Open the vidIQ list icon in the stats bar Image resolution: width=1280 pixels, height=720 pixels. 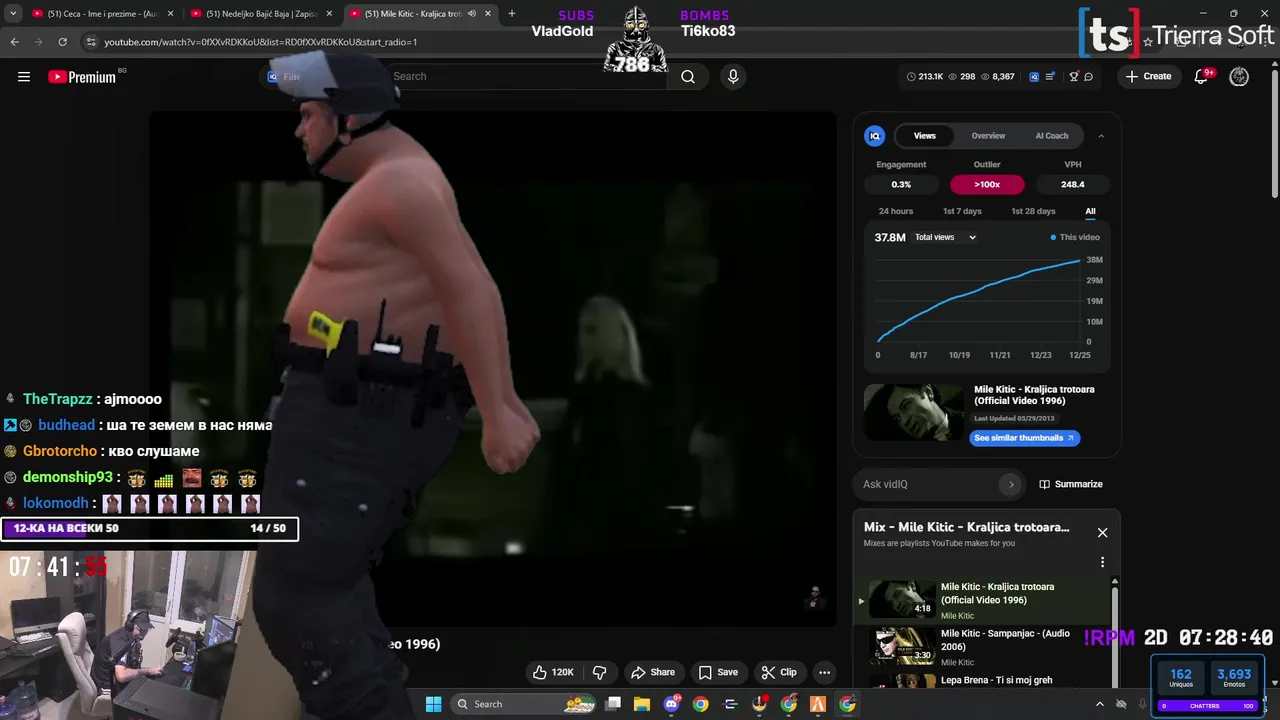(x=1050, y=77)
